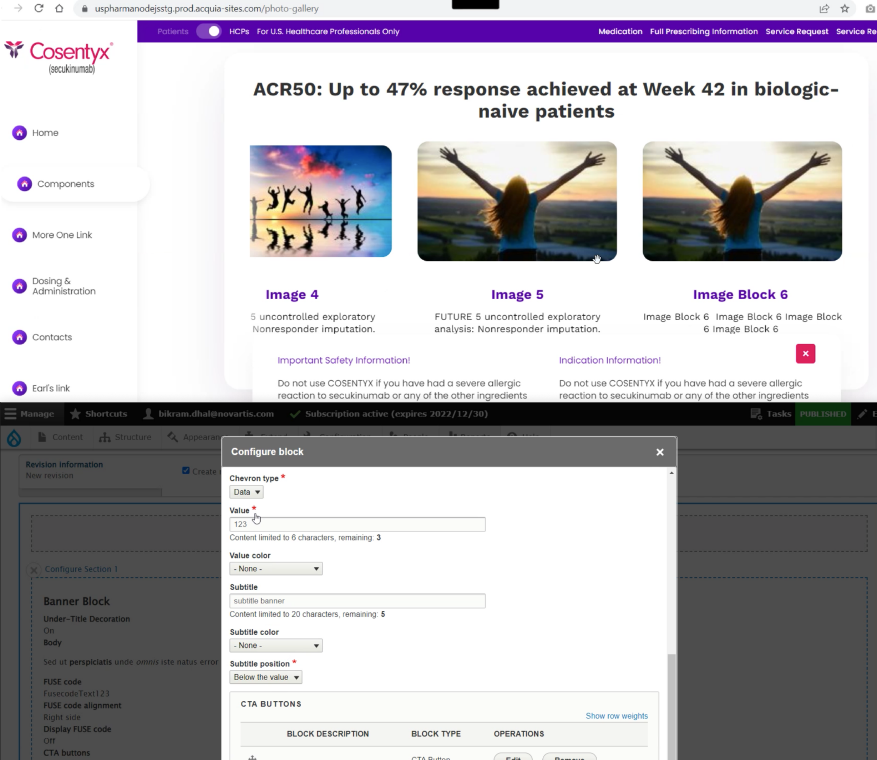Open the Manage hamburger menu

10,414
